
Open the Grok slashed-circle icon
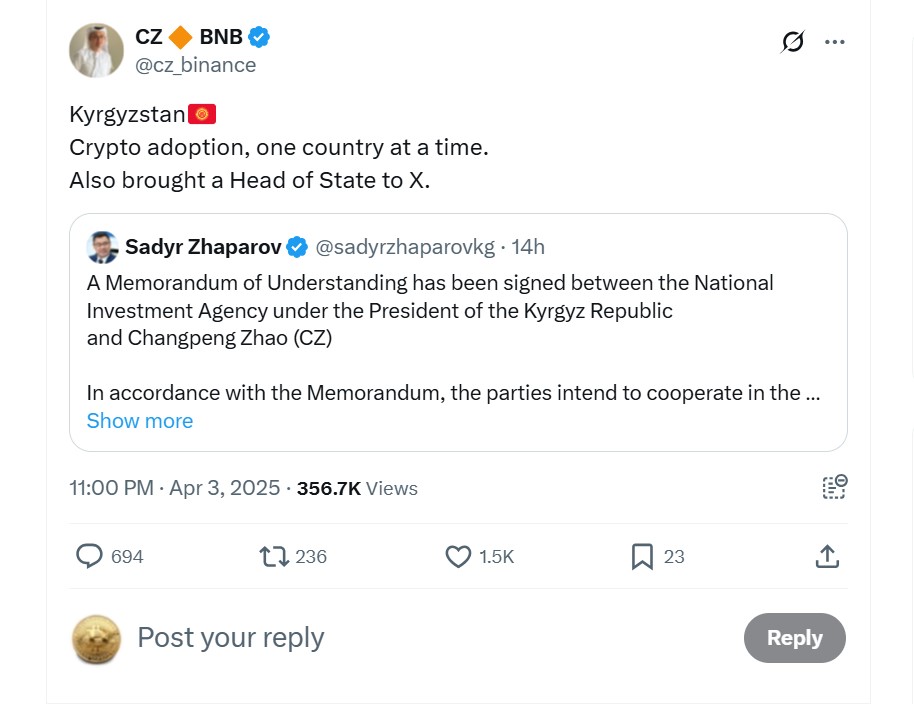point(792,42)
